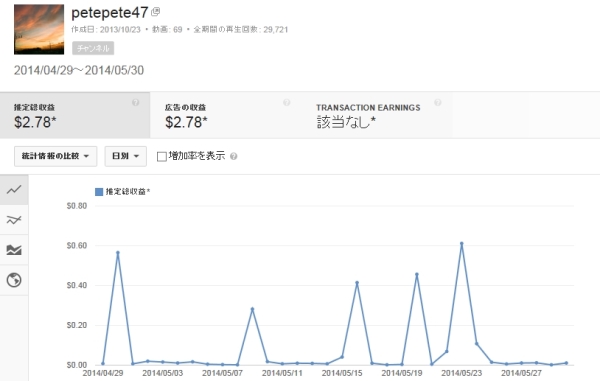This screenshot has width=600, height=381.
Task: Open the 日別 granularity dropdown
Action: 126,156
